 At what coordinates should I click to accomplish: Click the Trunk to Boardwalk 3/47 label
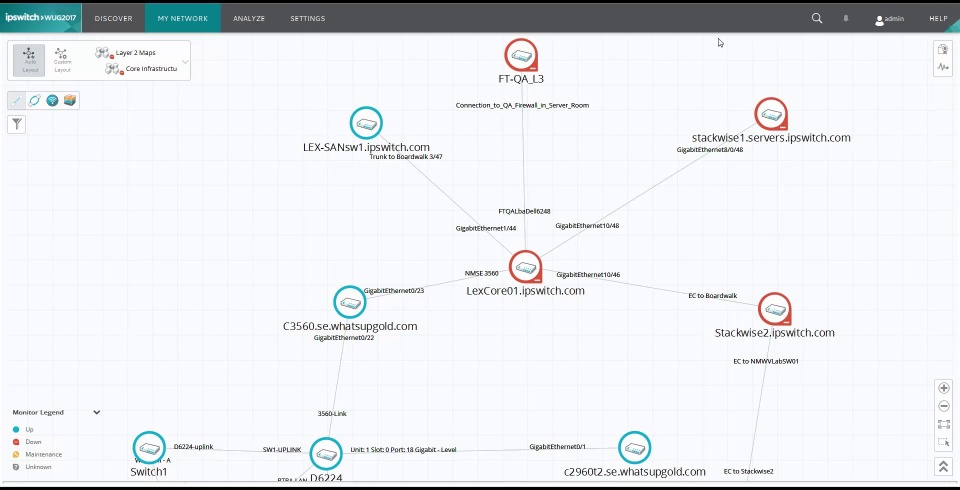click(x=406, y=157)
